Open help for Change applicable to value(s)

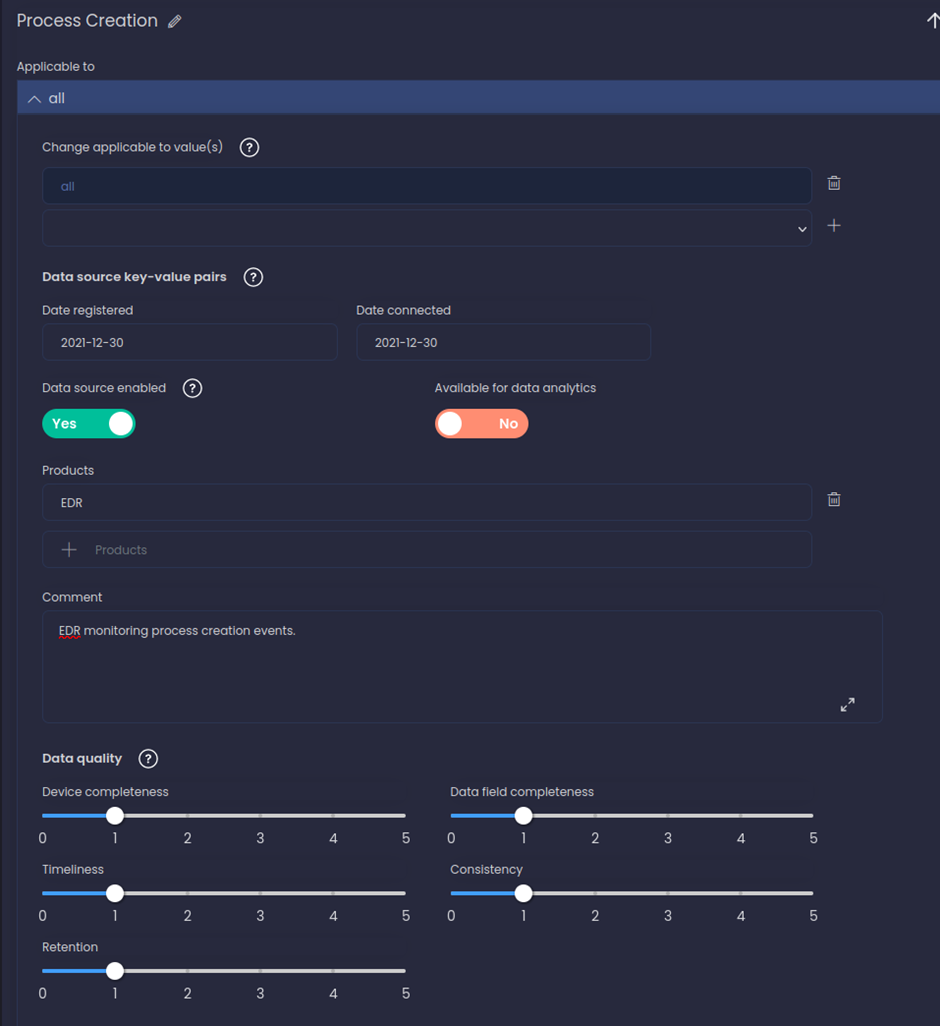pos(249,147)
